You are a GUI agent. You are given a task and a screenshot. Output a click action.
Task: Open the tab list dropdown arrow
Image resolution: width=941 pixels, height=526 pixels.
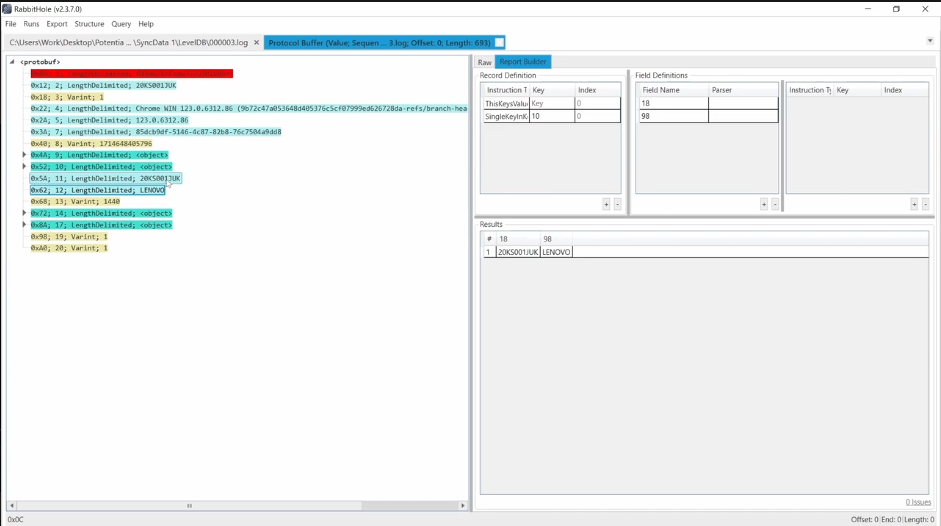tap(929, 41)
